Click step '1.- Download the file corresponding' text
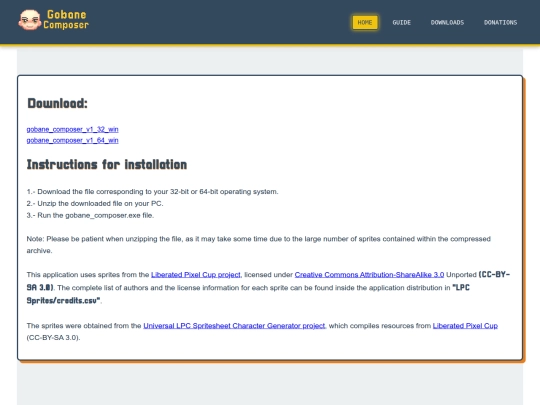540x405 pixels. tap(152, 191)
